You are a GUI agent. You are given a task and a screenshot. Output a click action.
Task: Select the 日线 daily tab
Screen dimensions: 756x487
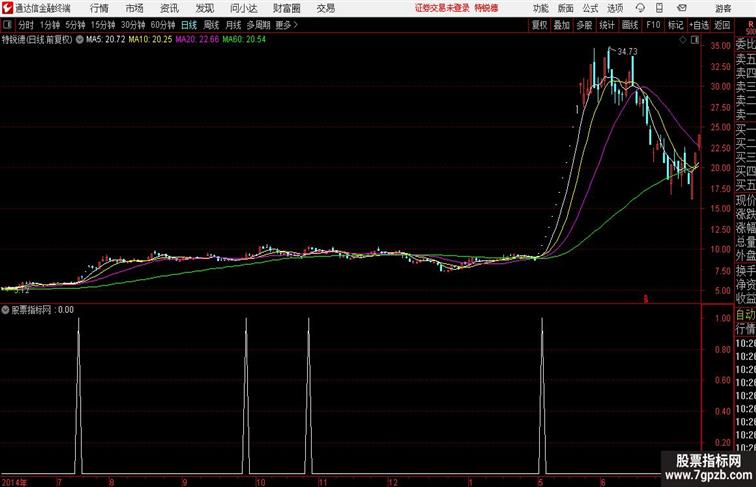tap(189, 25)
